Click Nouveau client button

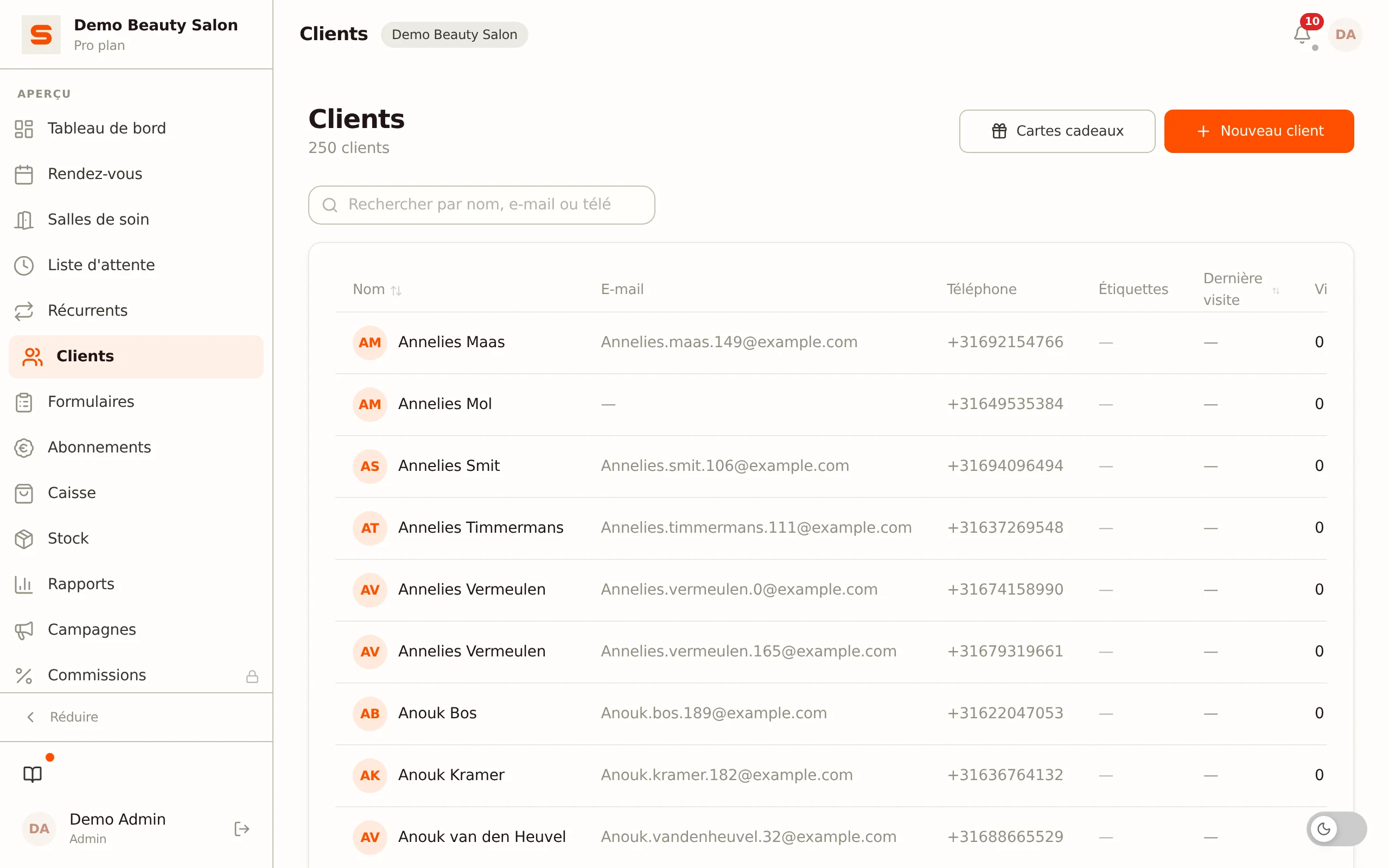[x=1259, y=131]
